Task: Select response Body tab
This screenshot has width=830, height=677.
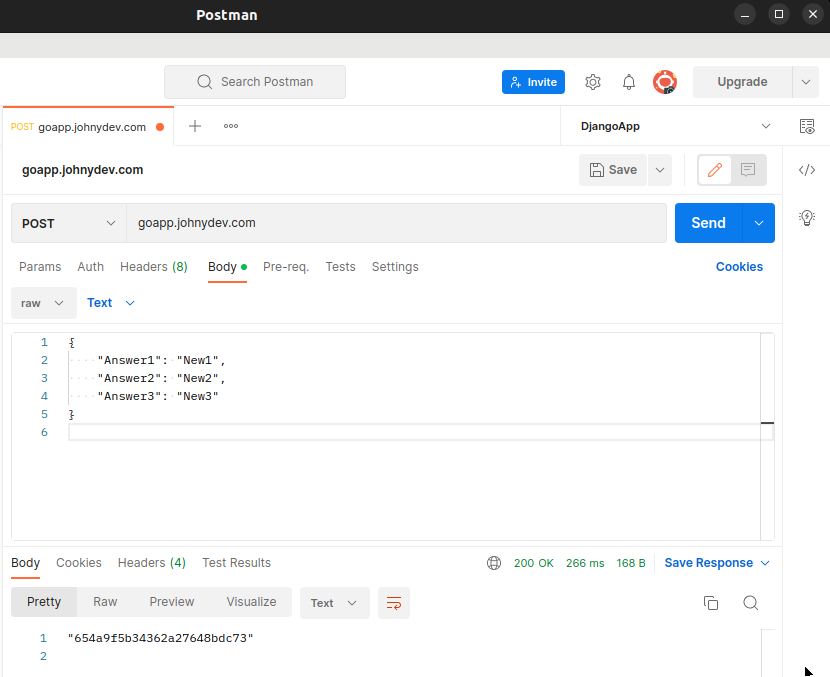Action: point(25,563)
